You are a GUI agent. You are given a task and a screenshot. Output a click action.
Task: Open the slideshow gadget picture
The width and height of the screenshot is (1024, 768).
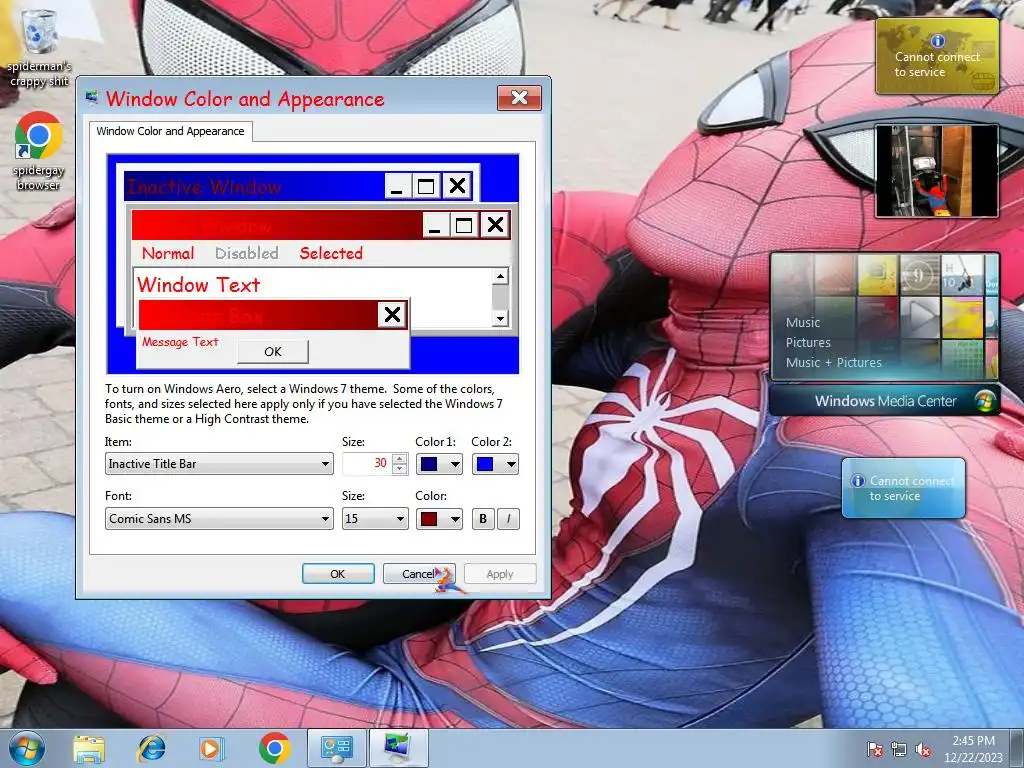point(936,170)
